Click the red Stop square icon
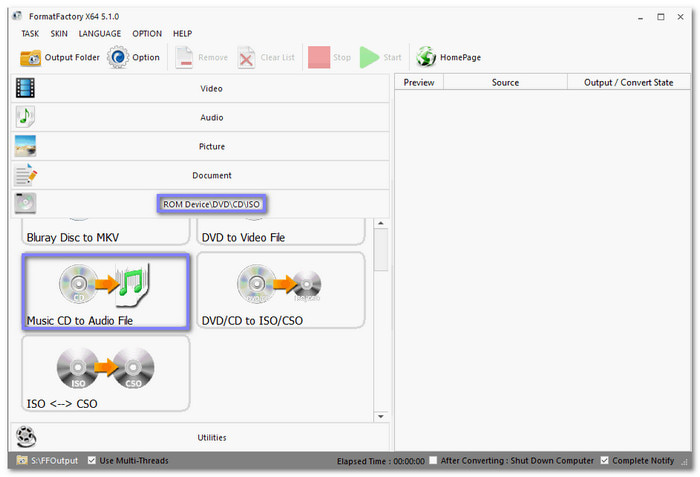700x477 pixels. pos(319,57)
